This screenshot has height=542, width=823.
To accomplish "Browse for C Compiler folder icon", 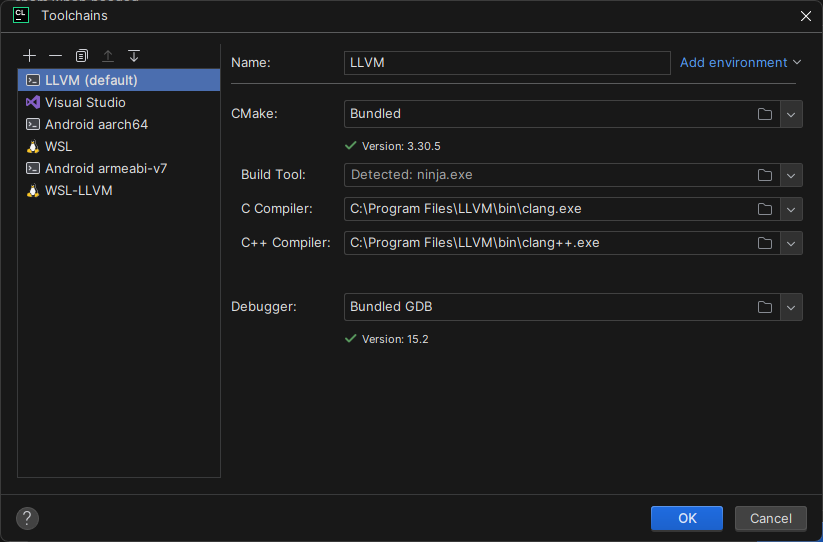I will click(x=765, y=209).
